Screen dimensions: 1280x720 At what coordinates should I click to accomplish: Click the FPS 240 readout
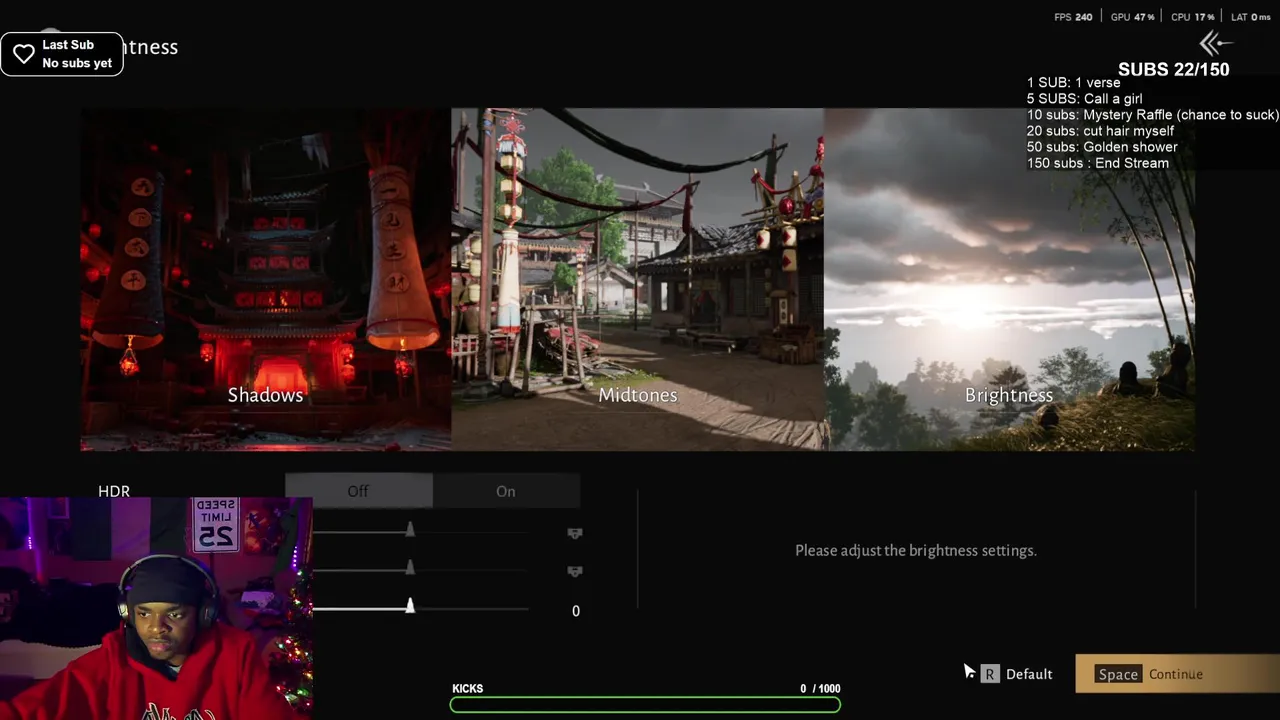[1073, 17]
